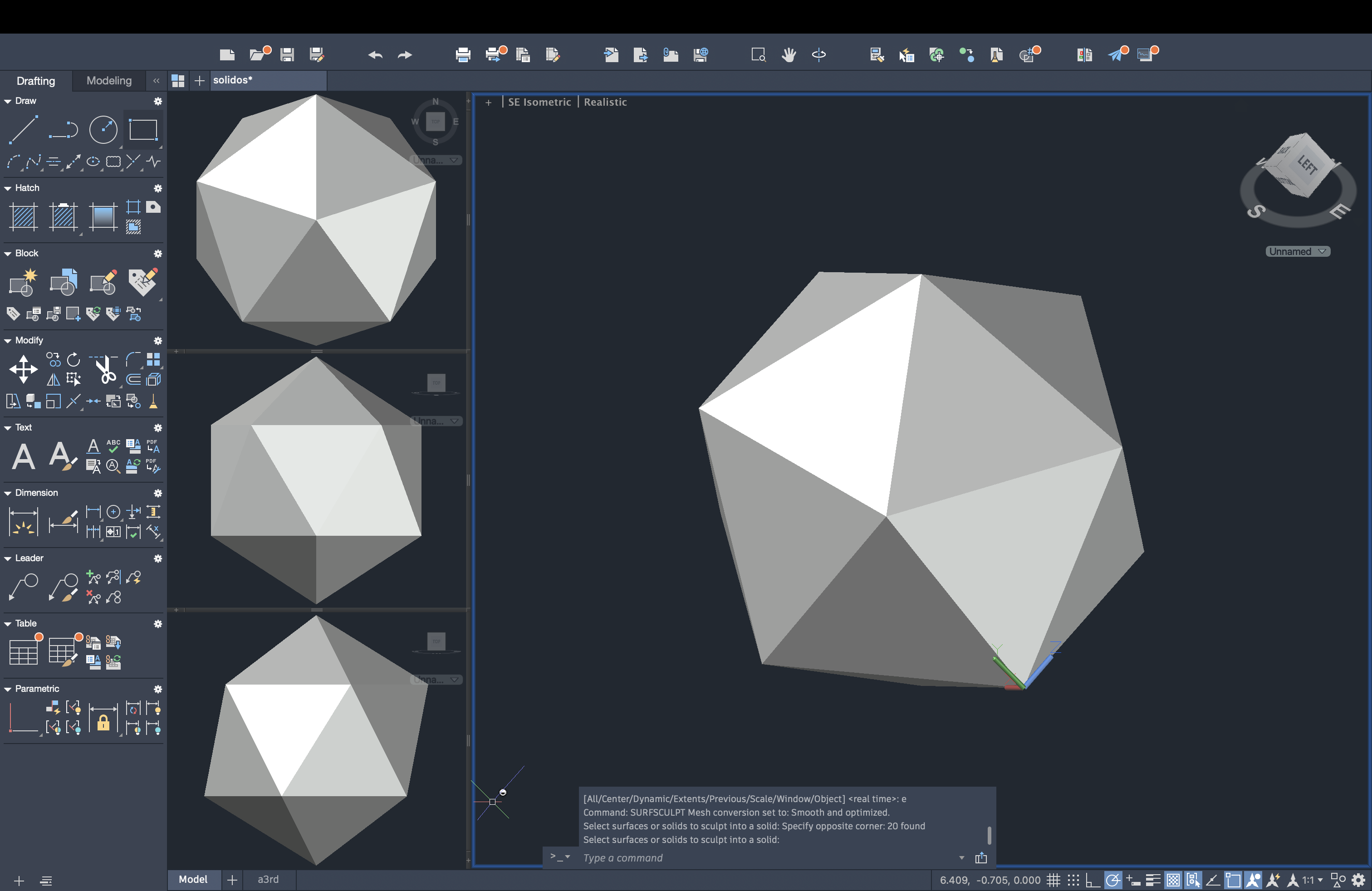Collapse the Draw panel section
Image resolution: width=1372 pixels, height=891 pixels.
[8, 101]
